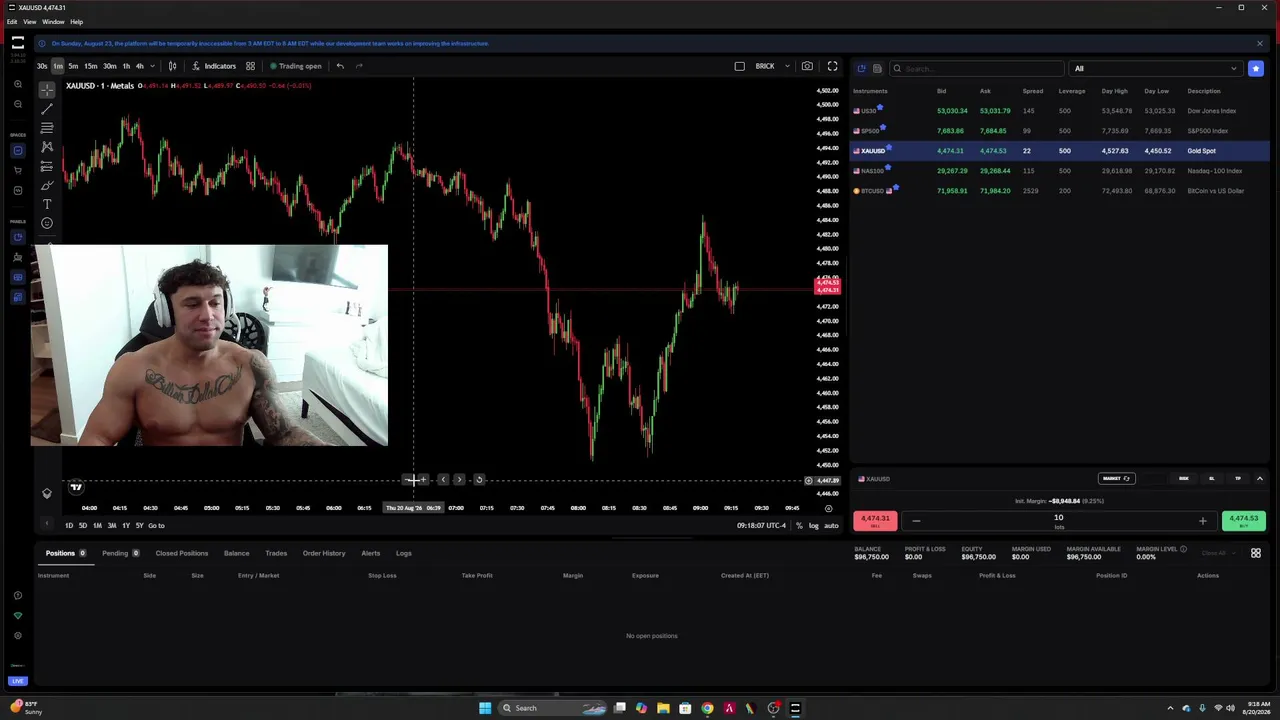Click the zoom-in magnifier in left sidebar
This screenshot has width=1280, height=720.
[18, 85]
